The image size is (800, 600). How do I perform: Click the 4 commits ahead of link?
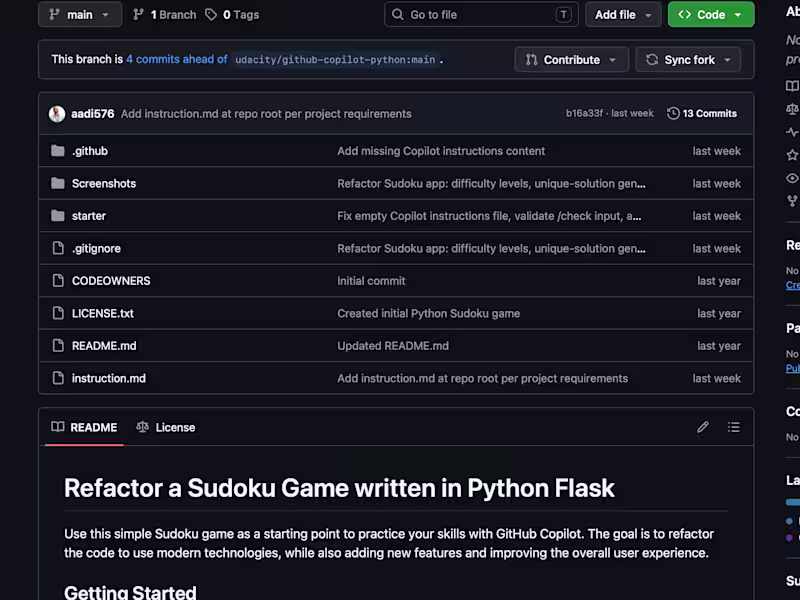(x=177, y=59)
